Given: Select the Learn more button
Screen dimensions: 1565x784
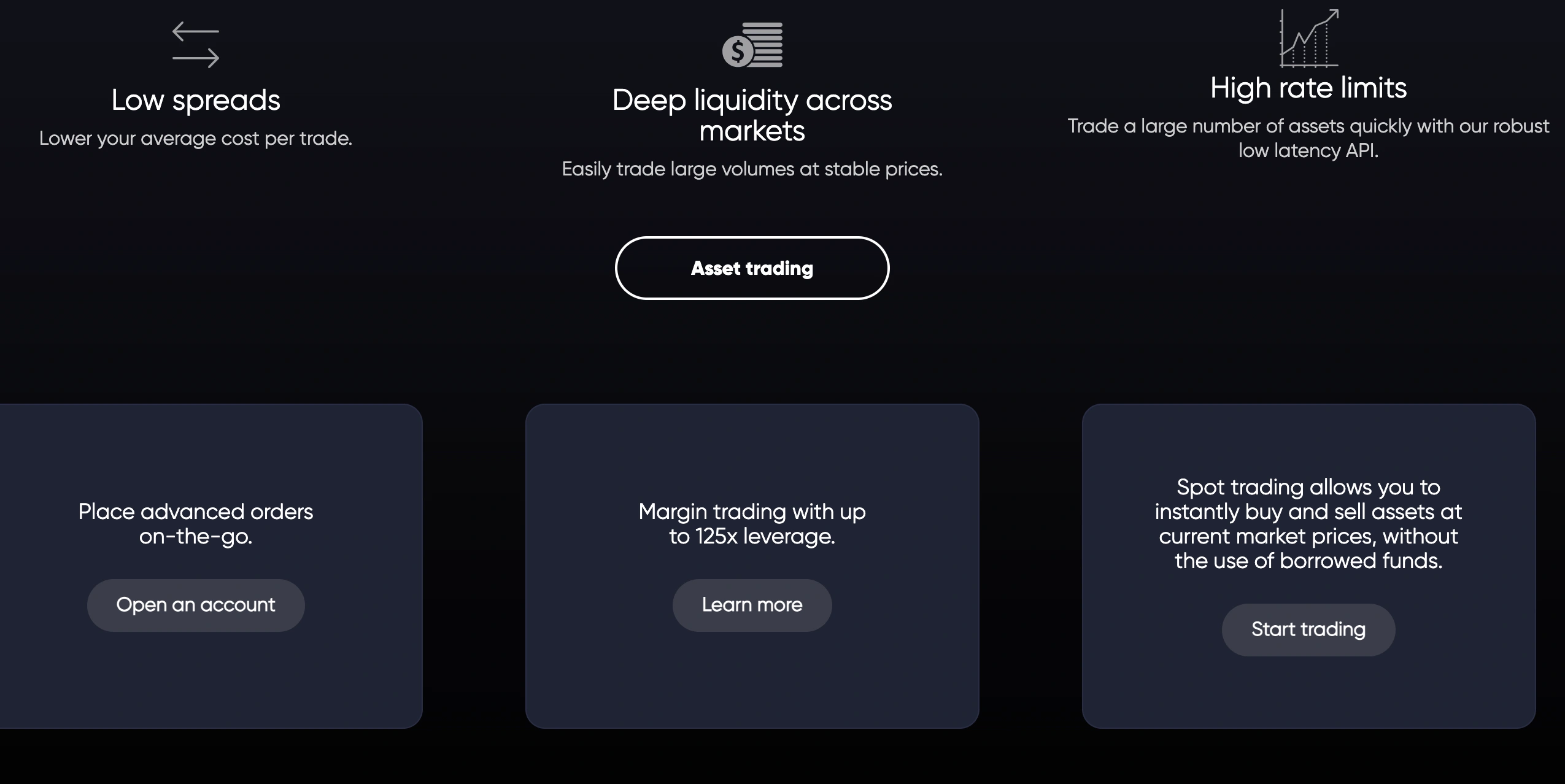Looking at the screenshot, I should pyautogui.click(x=752, y=605).
